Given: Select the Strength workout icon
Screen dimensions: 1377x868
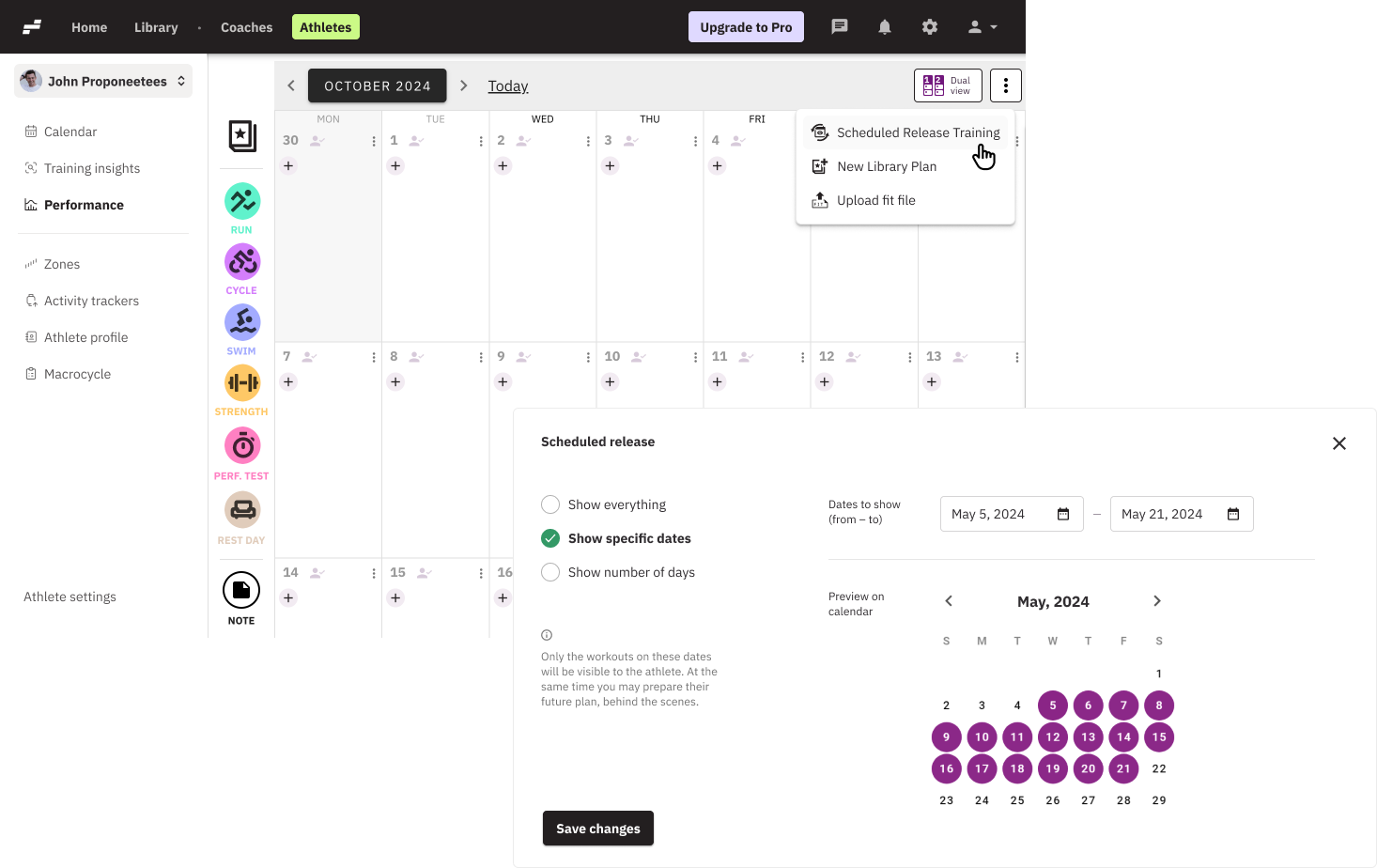Looking at the screenshot, I should coord(241,382).
